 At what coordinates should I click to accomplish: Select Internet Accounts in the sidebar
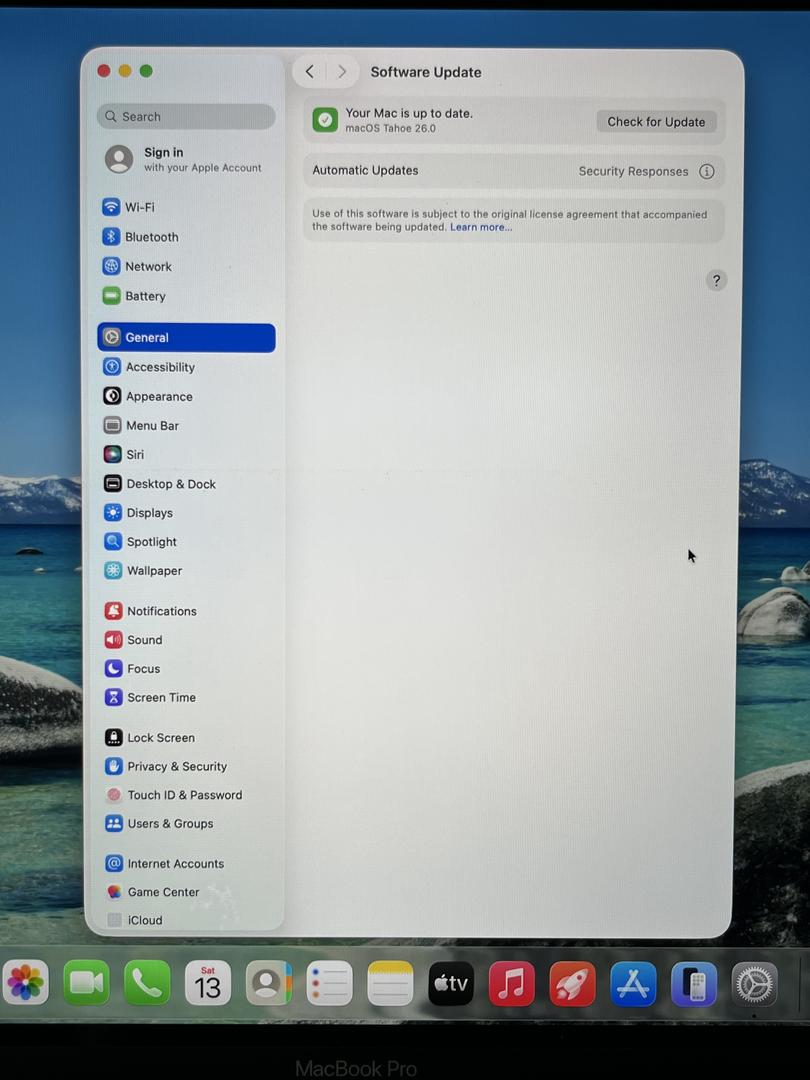tap(186, 864)
